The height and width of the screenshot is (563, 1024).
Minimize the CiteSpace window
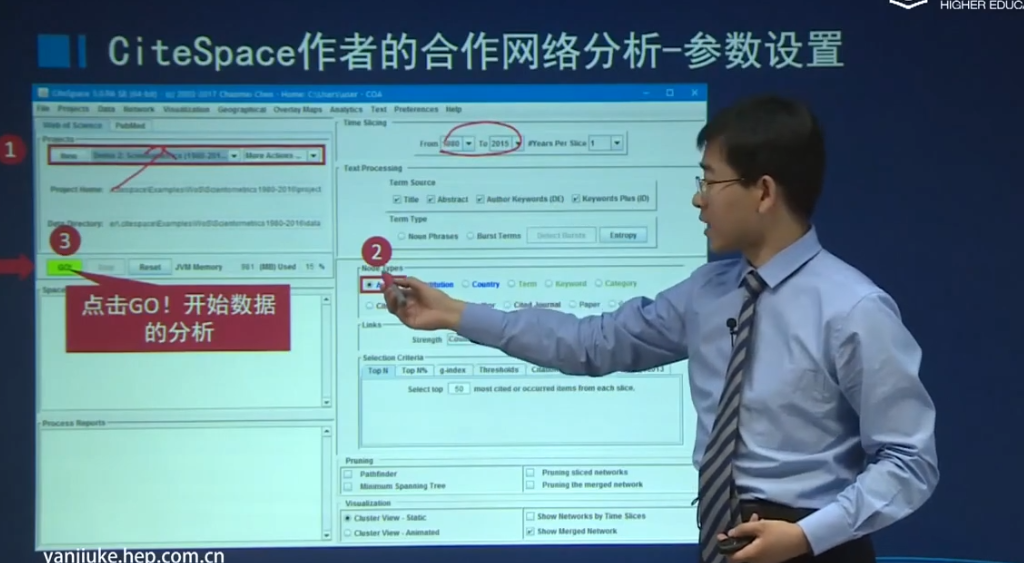[646, 93]
